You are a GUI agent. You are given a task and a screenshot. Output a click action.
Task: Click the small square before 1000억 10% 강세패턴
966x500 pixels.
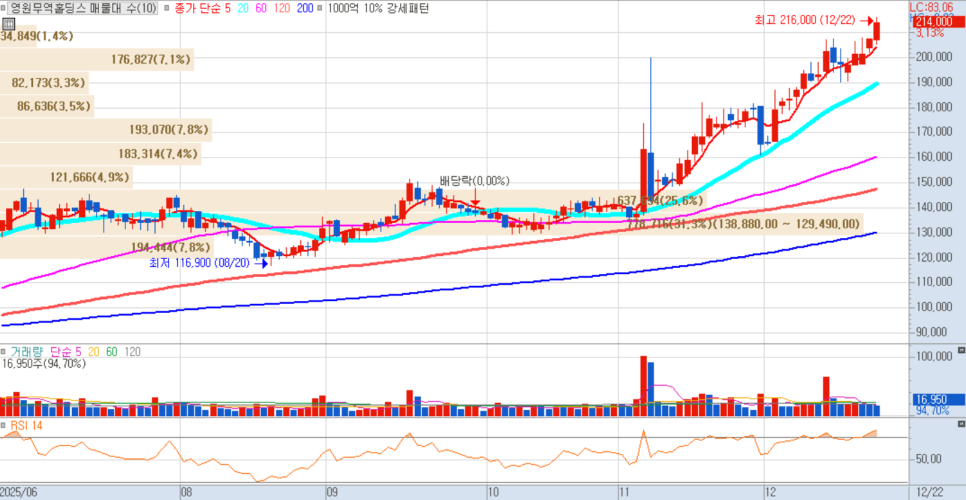click(322, 9)
